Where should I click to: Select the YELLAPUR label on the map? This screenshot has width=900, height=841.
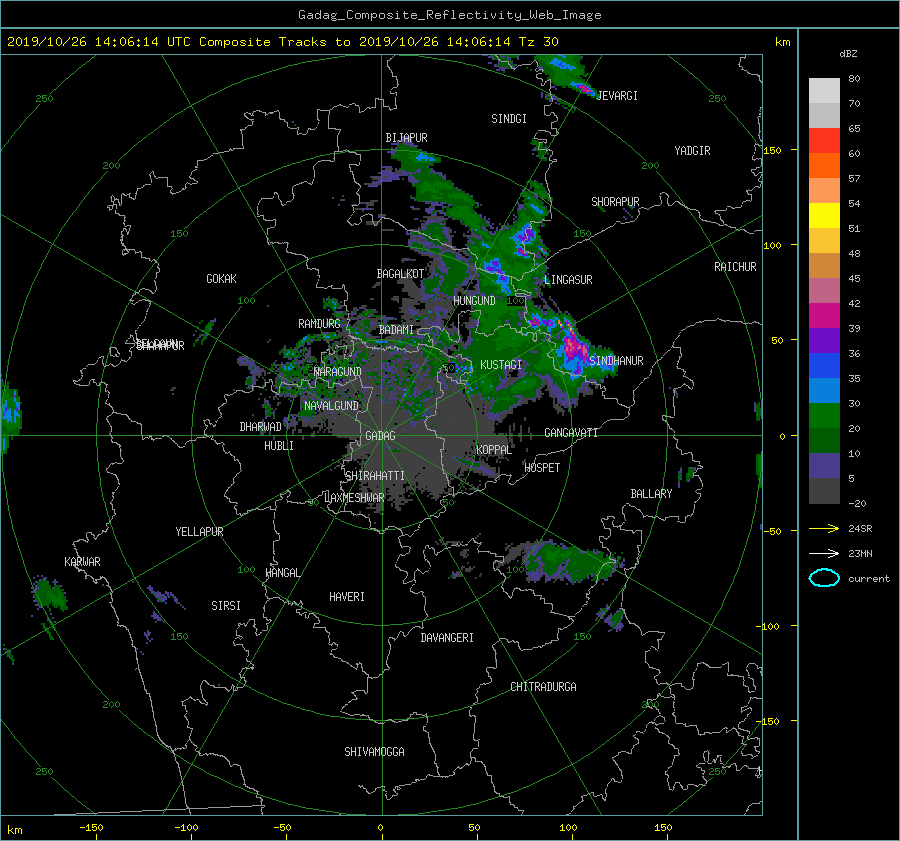click(x=199, y=532)
